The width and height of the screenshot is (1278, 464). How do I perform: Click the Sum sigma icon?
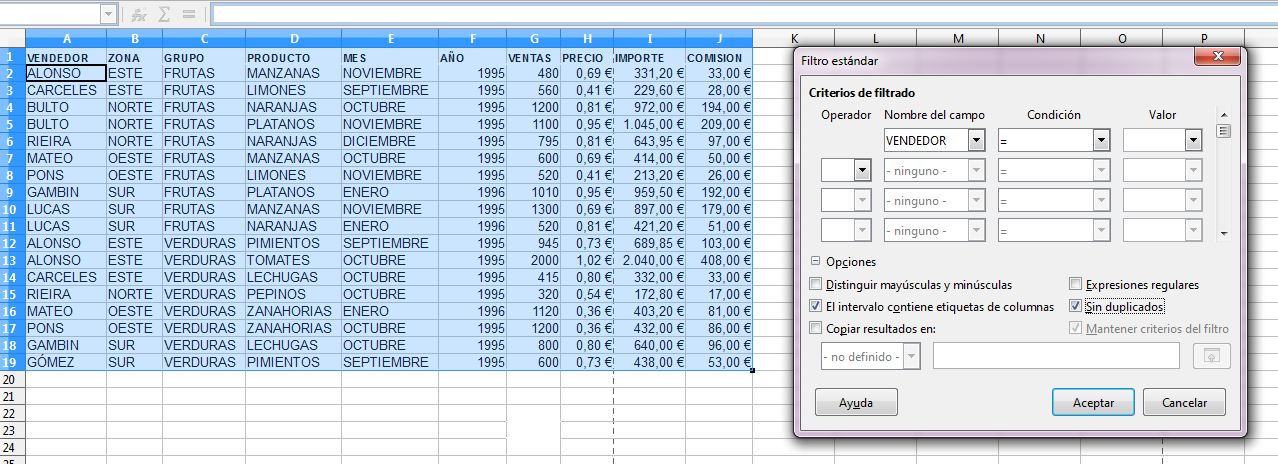[x=164, y=14]
